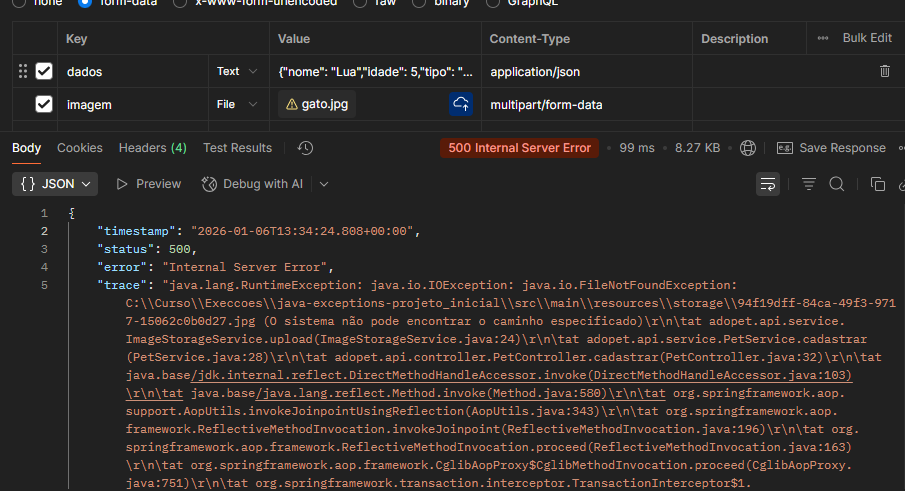905x491 pixels.
Task: Search within the response body
Action: pyautogui.click(x=837, y=184)
